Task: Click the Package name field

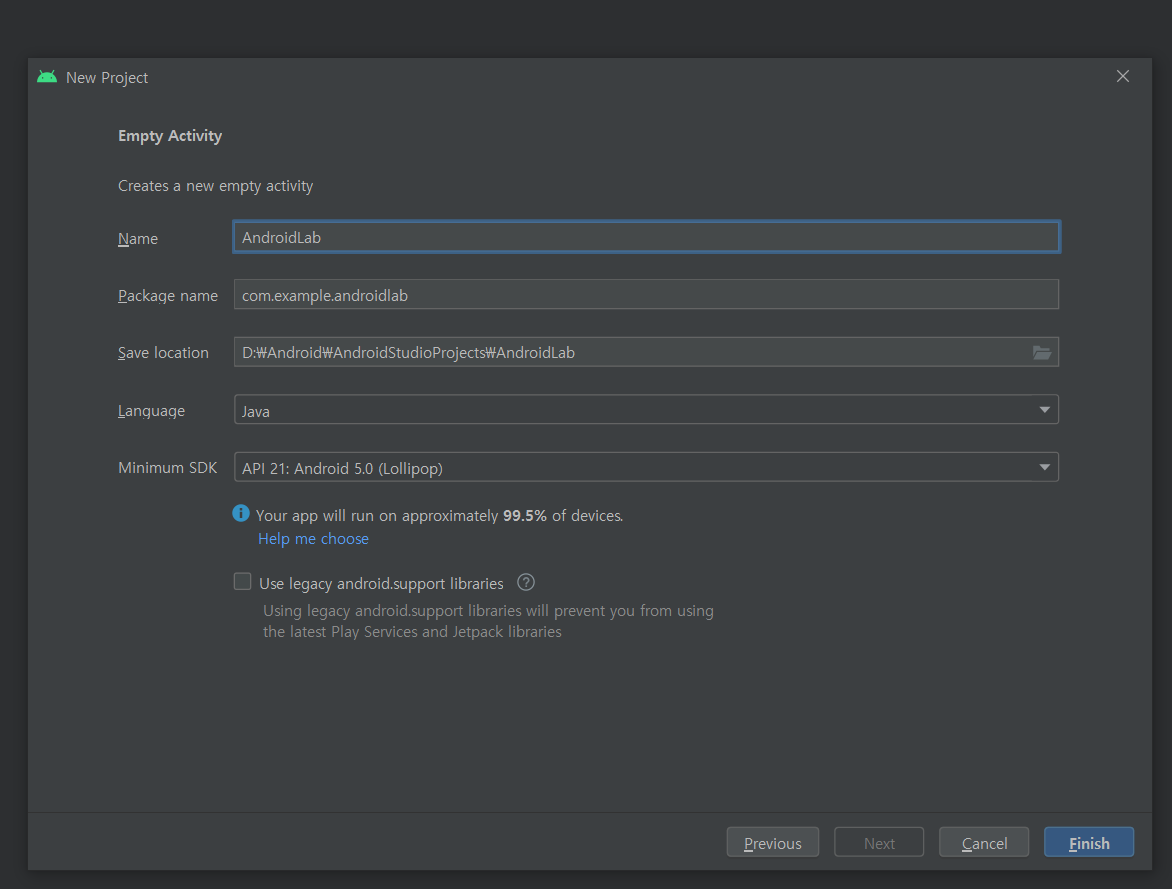Action: coord(647,295)
